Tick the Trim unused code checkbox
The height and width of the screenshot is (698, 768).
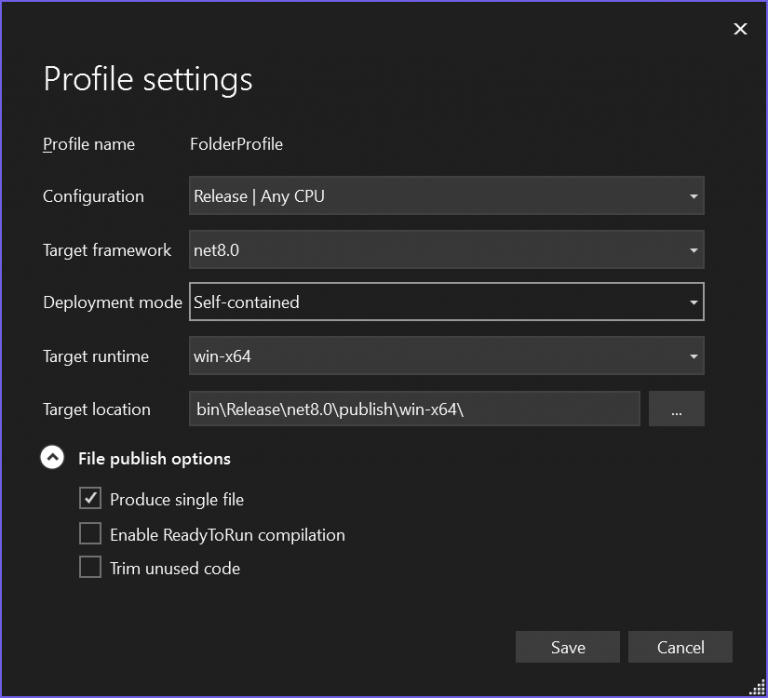pyautogui.click(x=91, y=568)
